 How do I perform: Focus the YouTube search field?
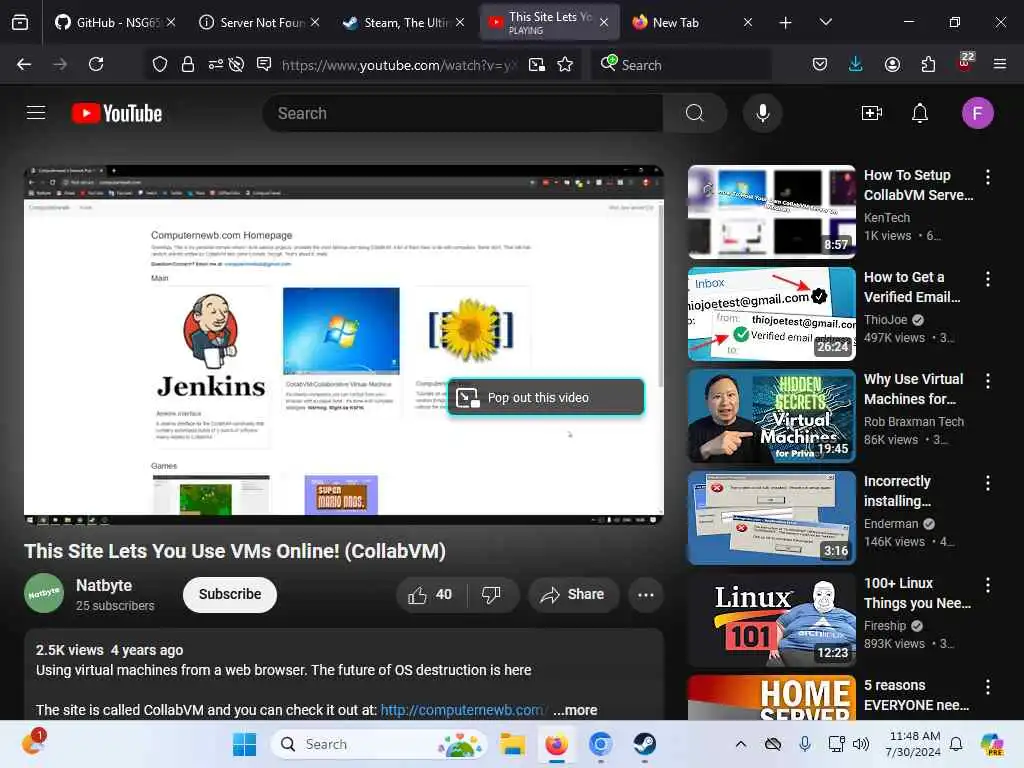pyautogui.click(x=462, y=113)
